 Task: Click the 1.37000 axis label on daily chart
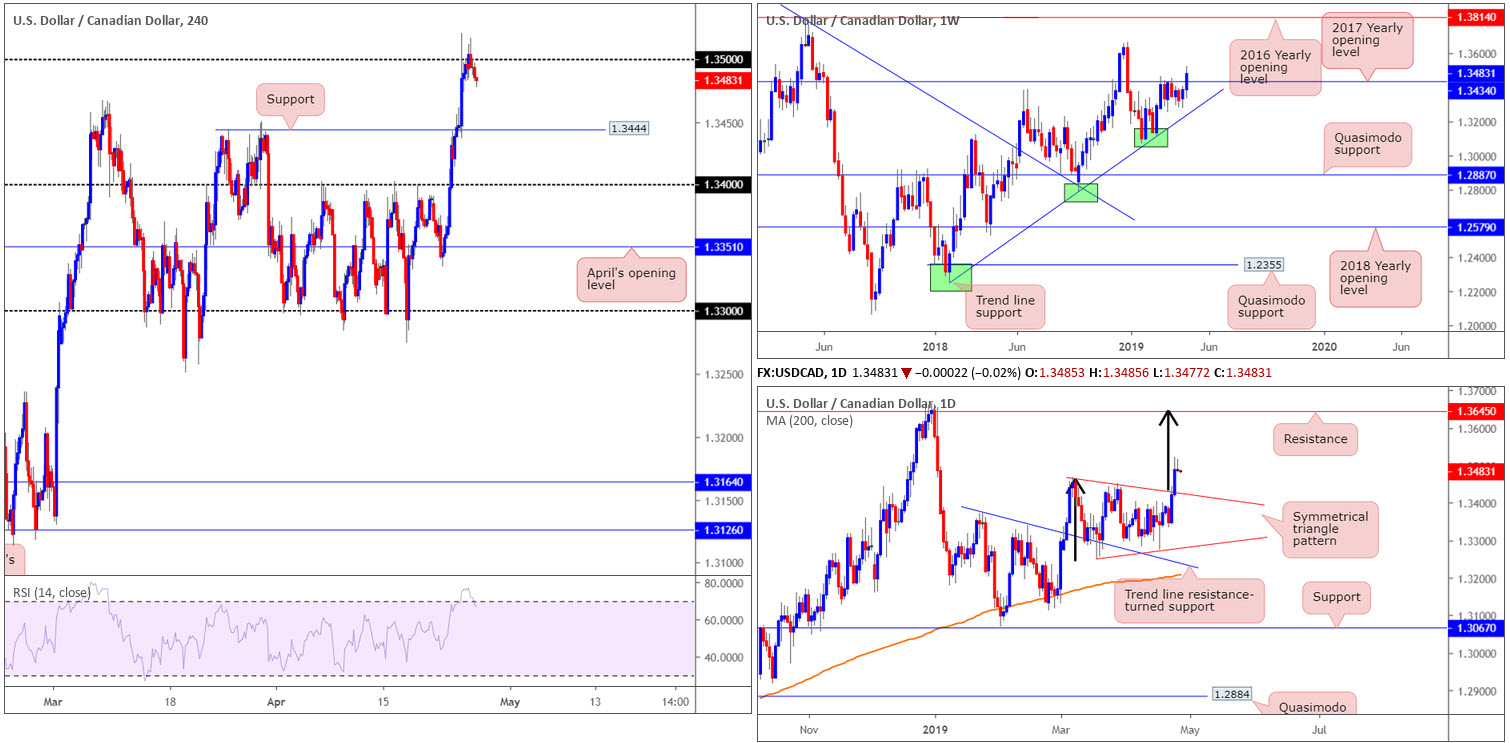1476,391
